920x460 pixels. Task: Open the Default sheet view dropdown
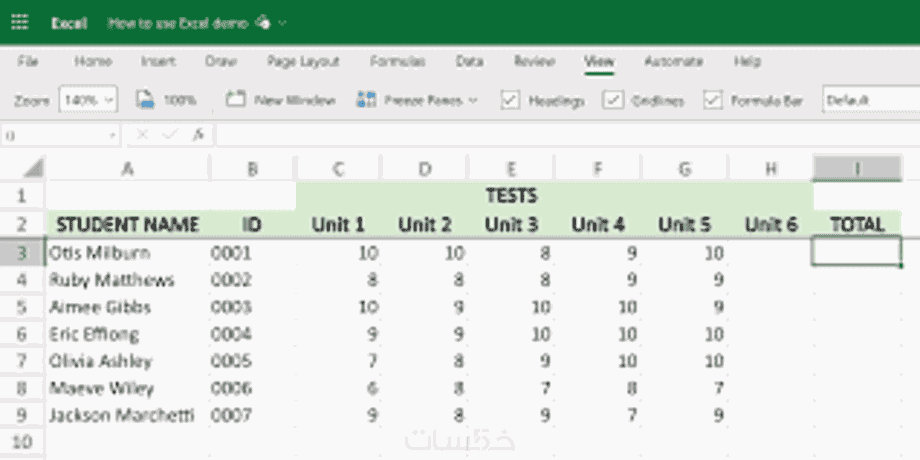[871, 100]
